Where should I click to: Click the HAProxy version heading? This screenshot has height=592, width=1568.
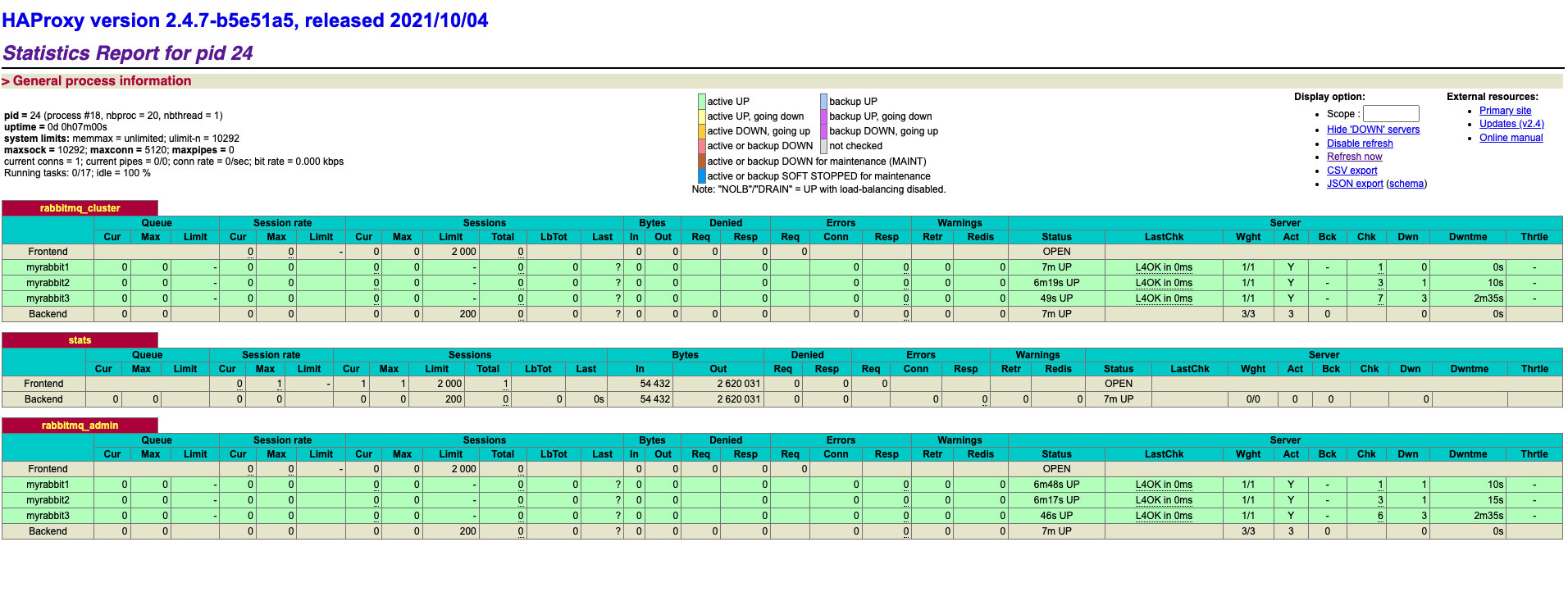244,20
